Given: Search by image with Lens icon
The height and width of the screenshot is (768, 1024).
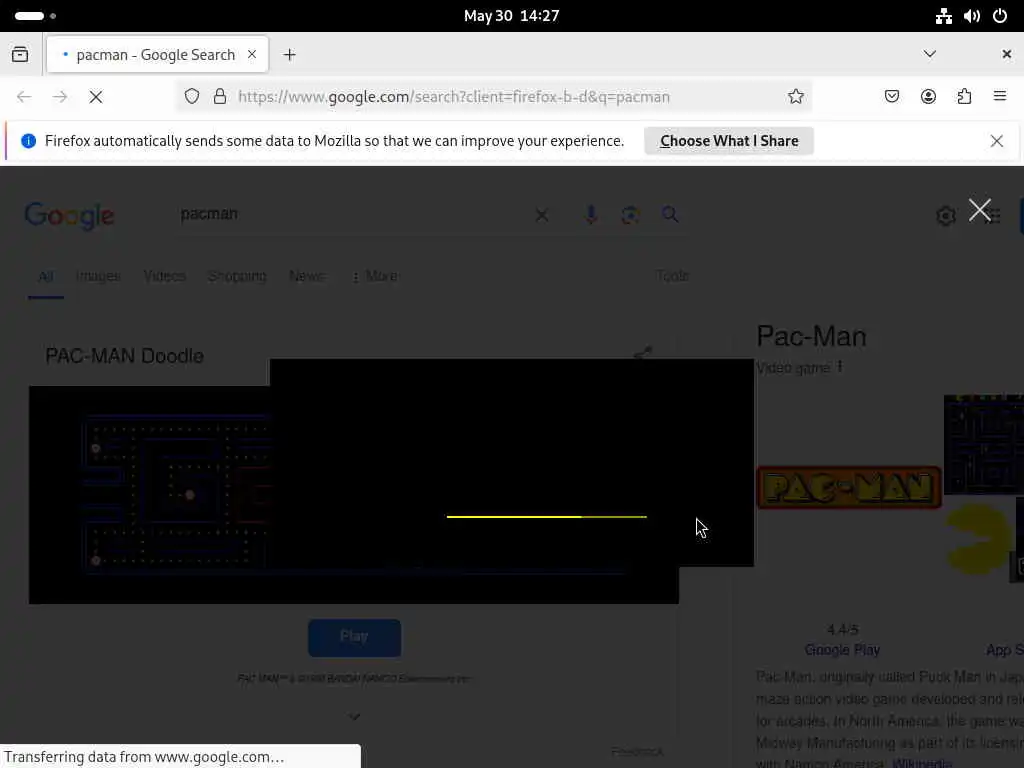Looking at the screenshot, I should point(630,215).
